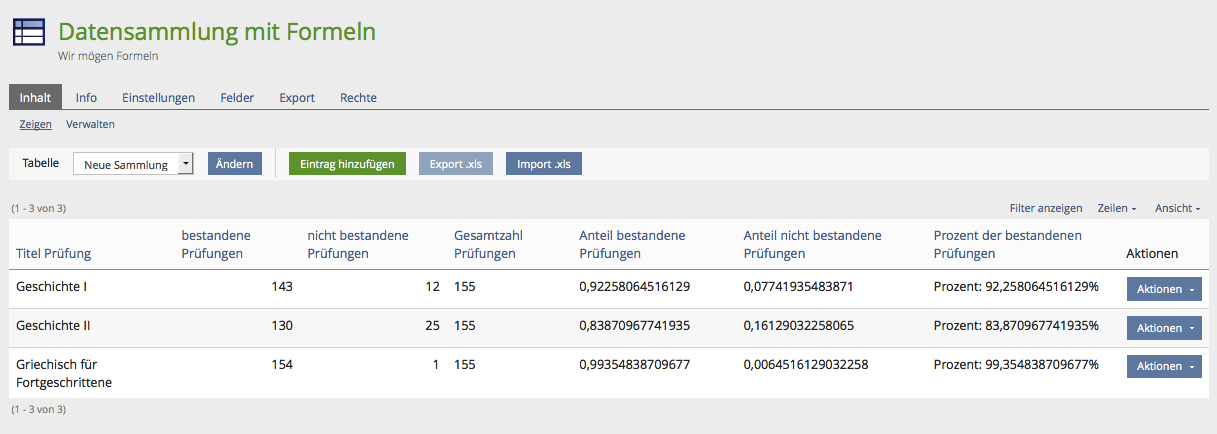Switch to the Info tab
Image resolution: width=1217 pixels, height=434 pixels.
point(86,98)
